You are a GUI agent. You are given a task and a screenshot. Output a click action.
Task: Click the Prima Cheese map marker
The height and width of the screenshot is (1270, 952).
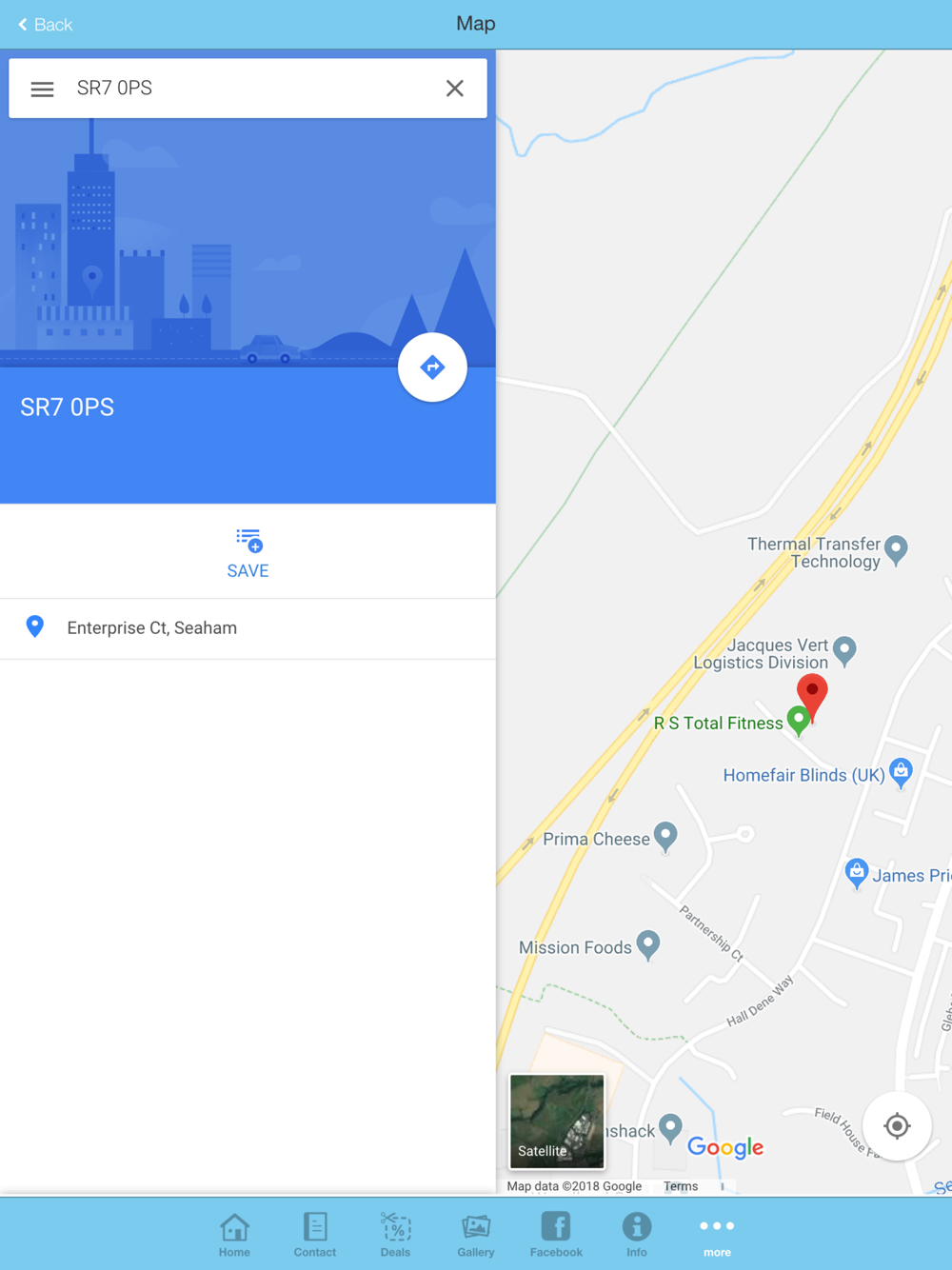(665, 838)
